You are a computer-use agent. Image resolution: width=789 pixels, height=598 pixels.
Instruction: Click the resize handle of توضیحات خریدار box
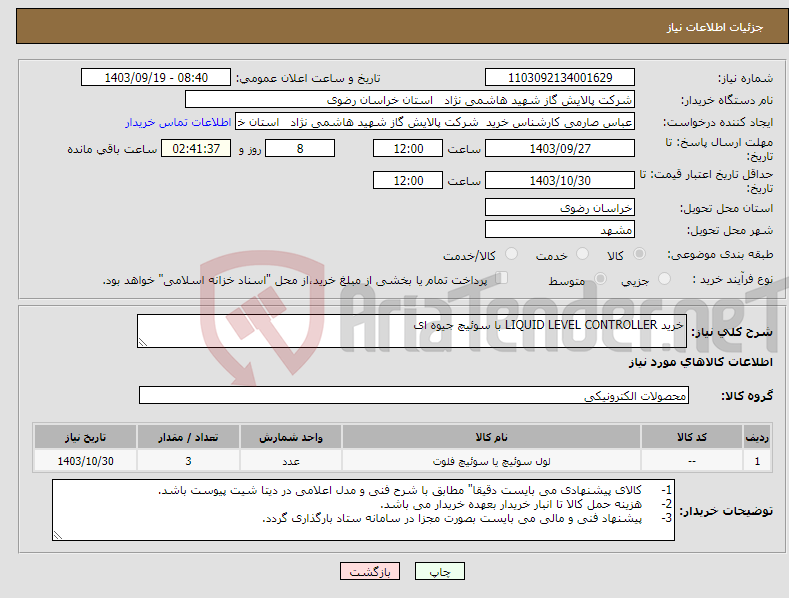(x=58, y=535)
